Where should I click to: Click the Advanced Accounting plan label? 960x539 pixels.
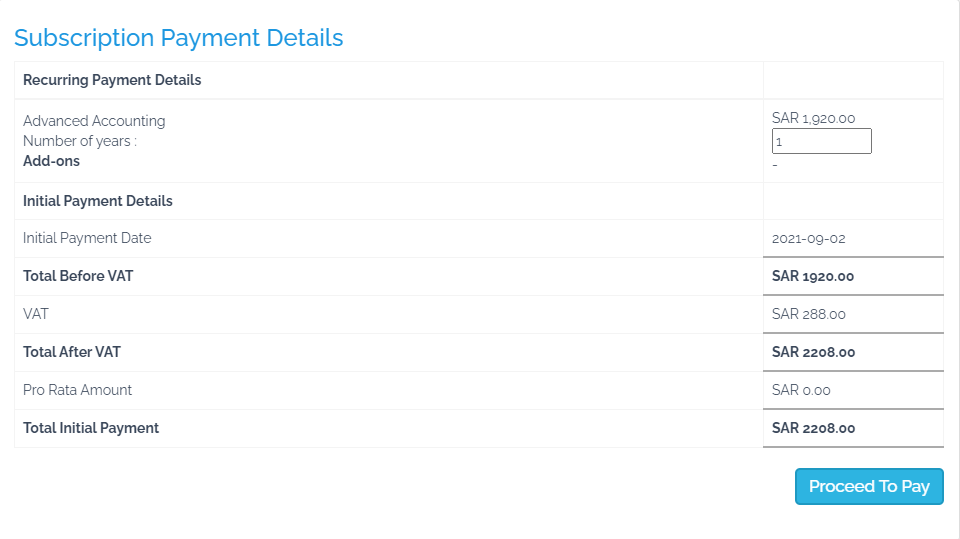click(94, 121)
